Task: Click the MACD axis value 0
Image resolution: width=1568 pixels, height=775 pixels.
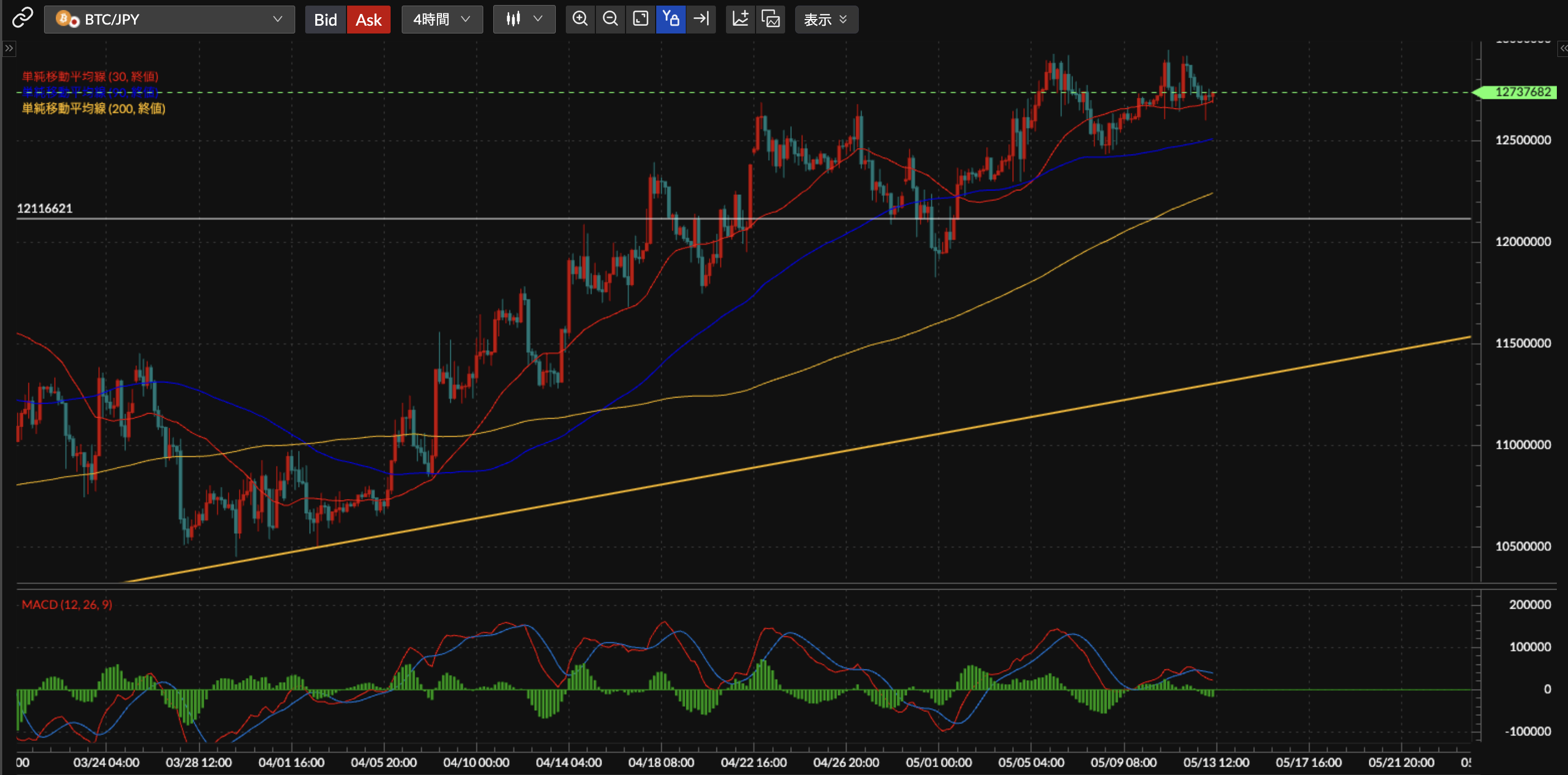Action: (1547, 690)
